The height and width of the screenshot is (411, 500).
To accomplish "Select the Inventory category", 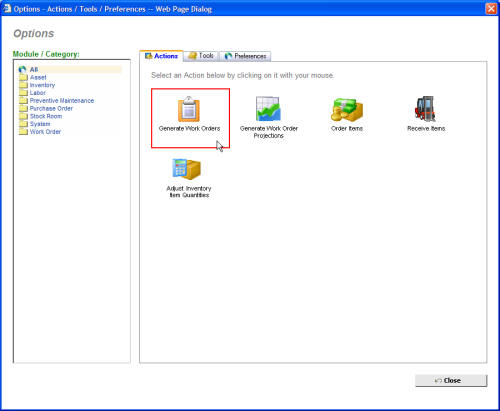I will tap(42, 85).
